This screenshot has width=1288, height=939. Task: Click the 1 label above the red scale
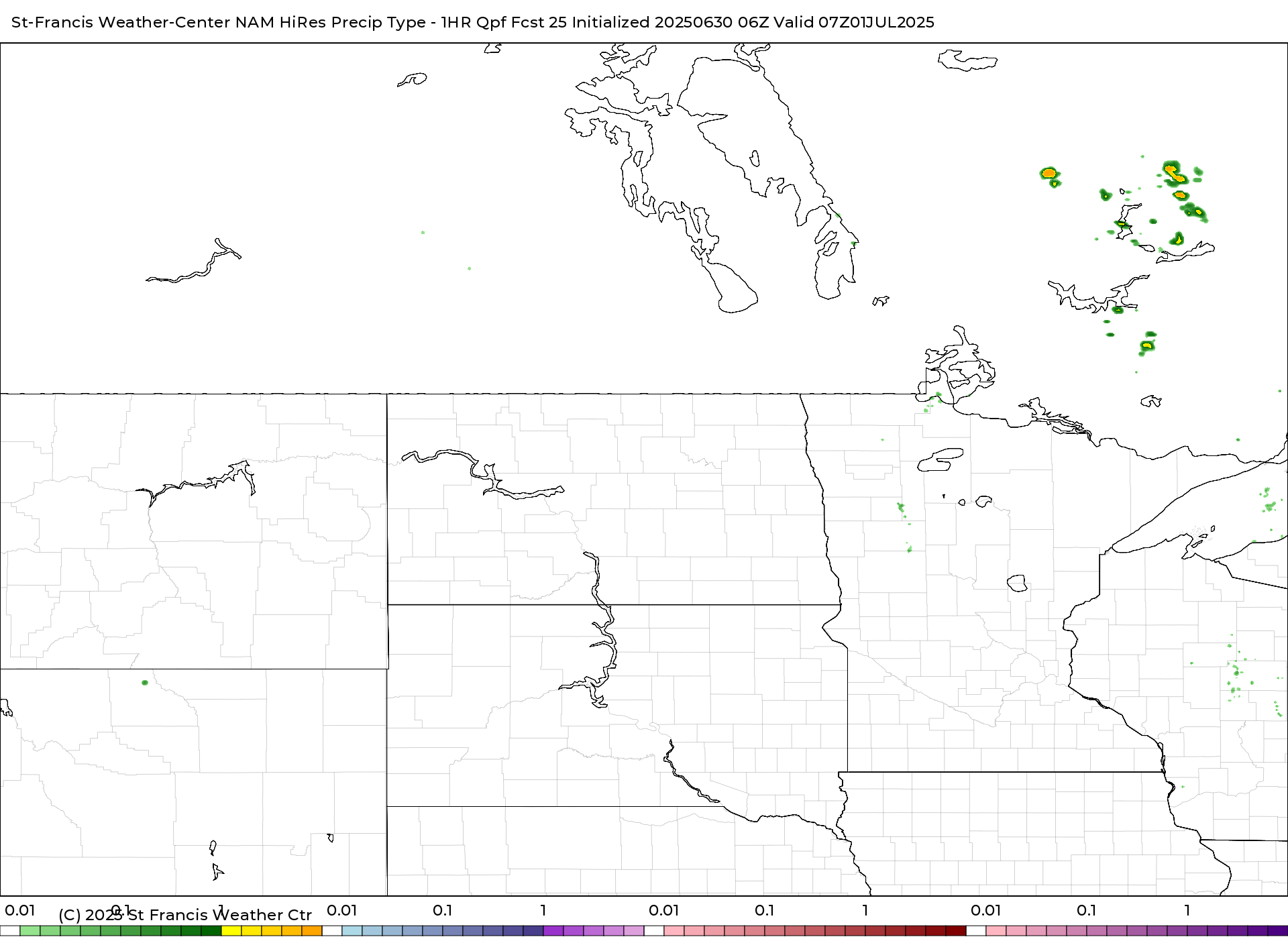865,910
